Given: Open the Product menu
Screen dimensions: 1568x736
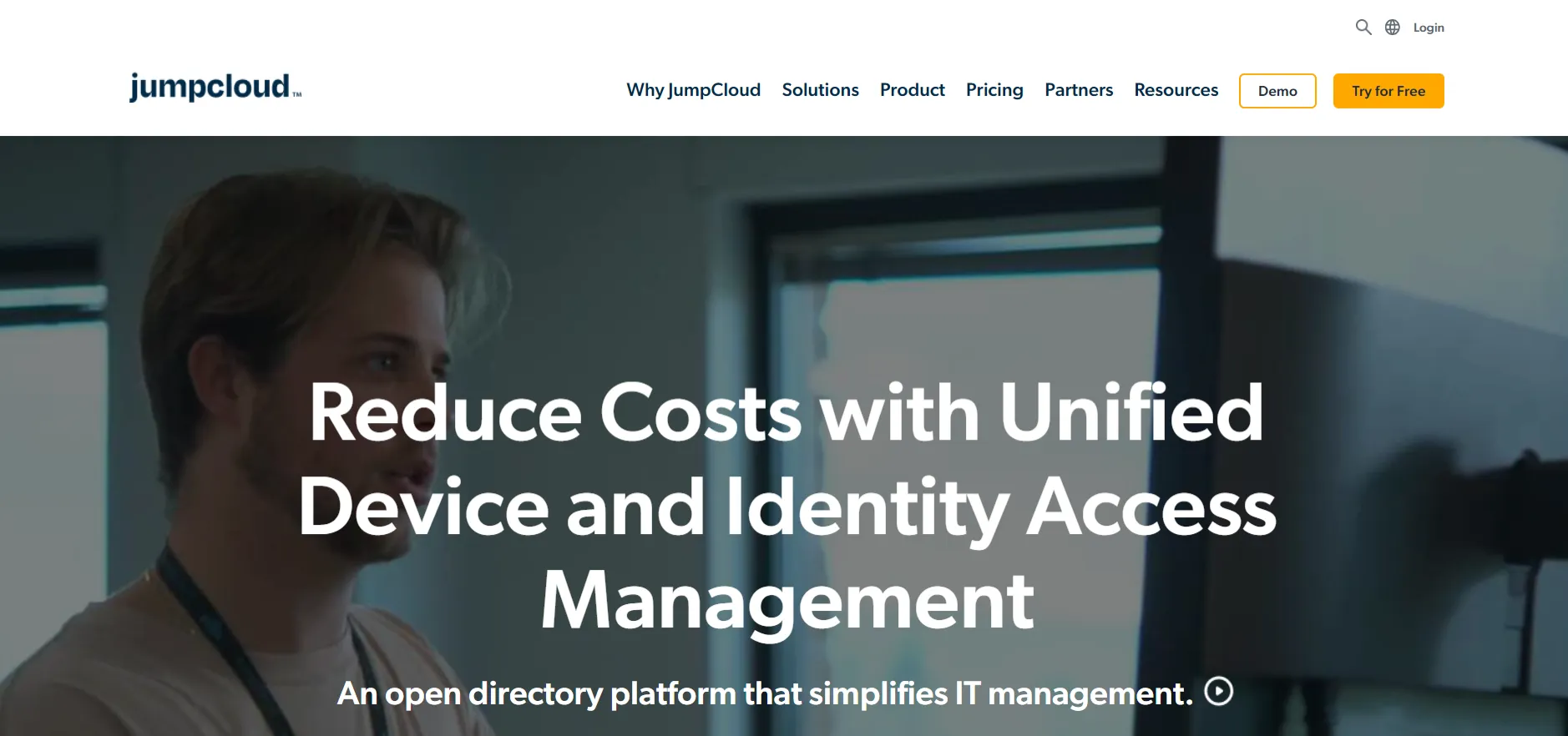Looking at the screenshot, I should point(913,90).
